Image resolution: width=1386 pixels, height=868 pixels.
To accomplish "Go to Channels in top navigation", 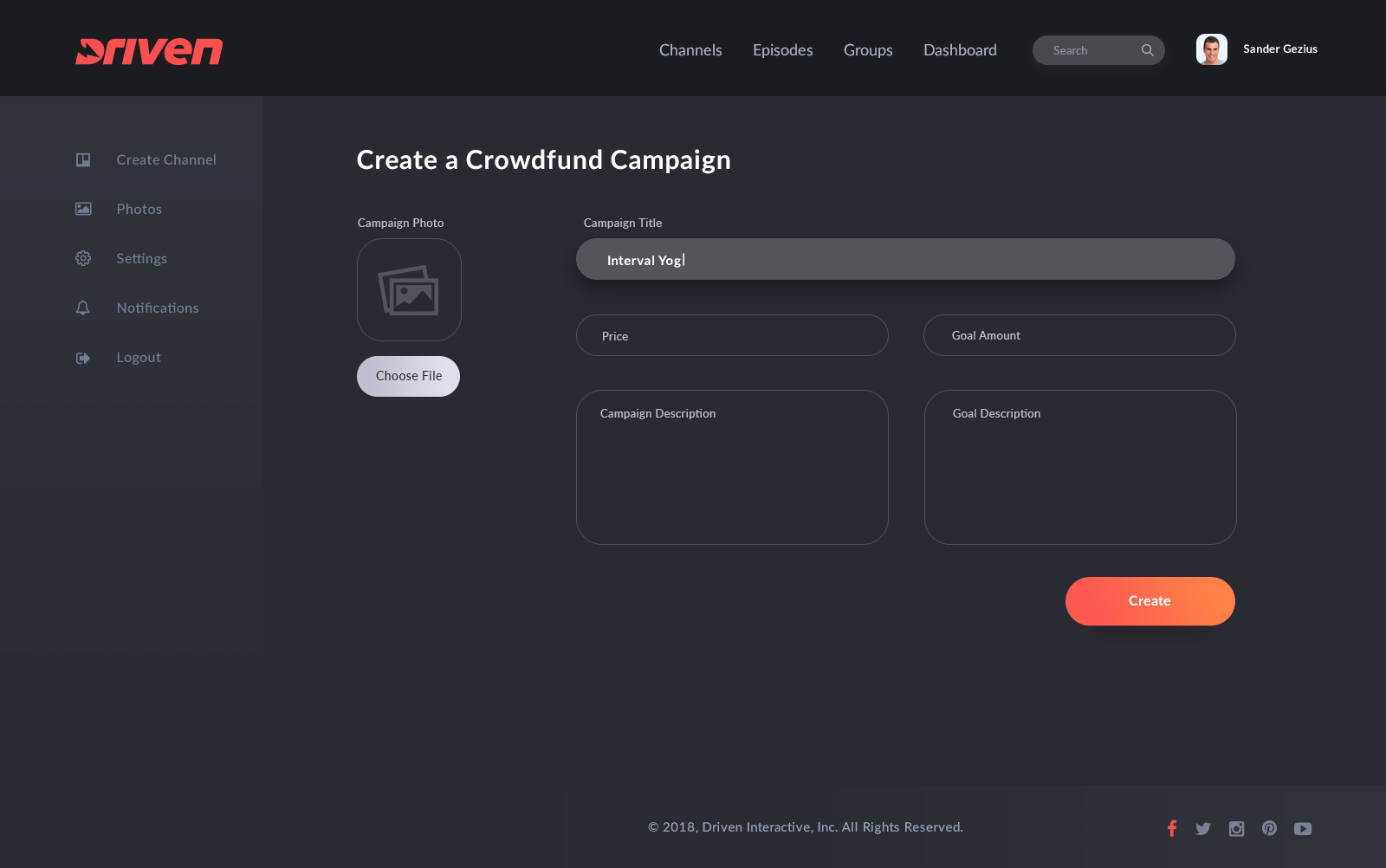I will point(690,50).
